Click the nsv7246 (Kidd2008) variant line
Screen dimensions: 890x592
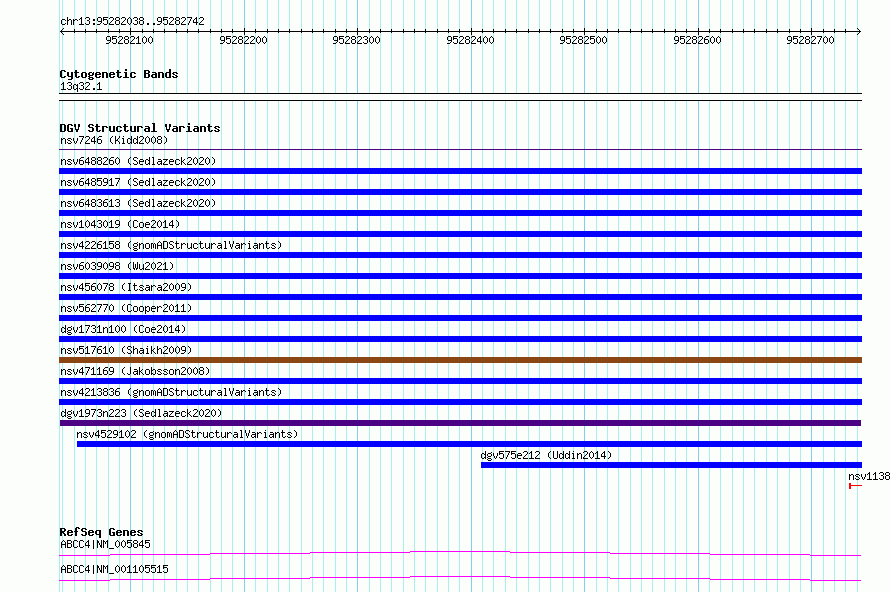460,149
